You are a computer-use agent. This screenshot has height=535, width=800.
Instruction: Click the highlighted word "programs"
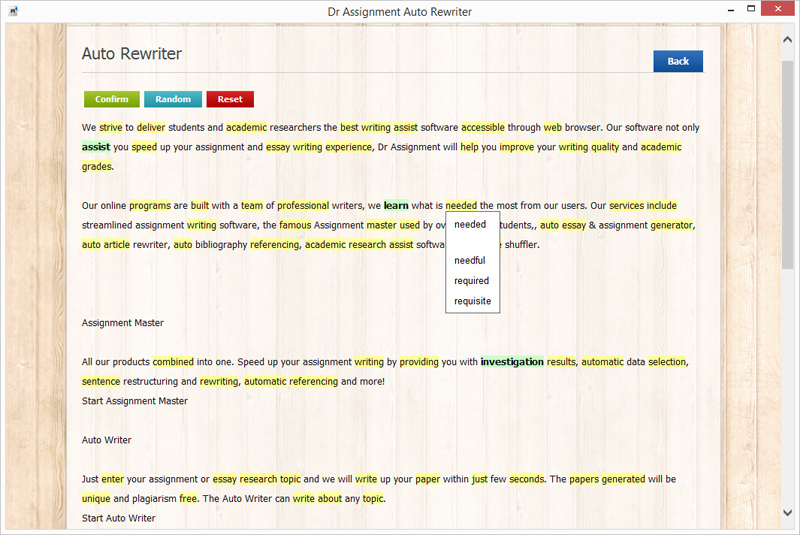click(149, 206)
